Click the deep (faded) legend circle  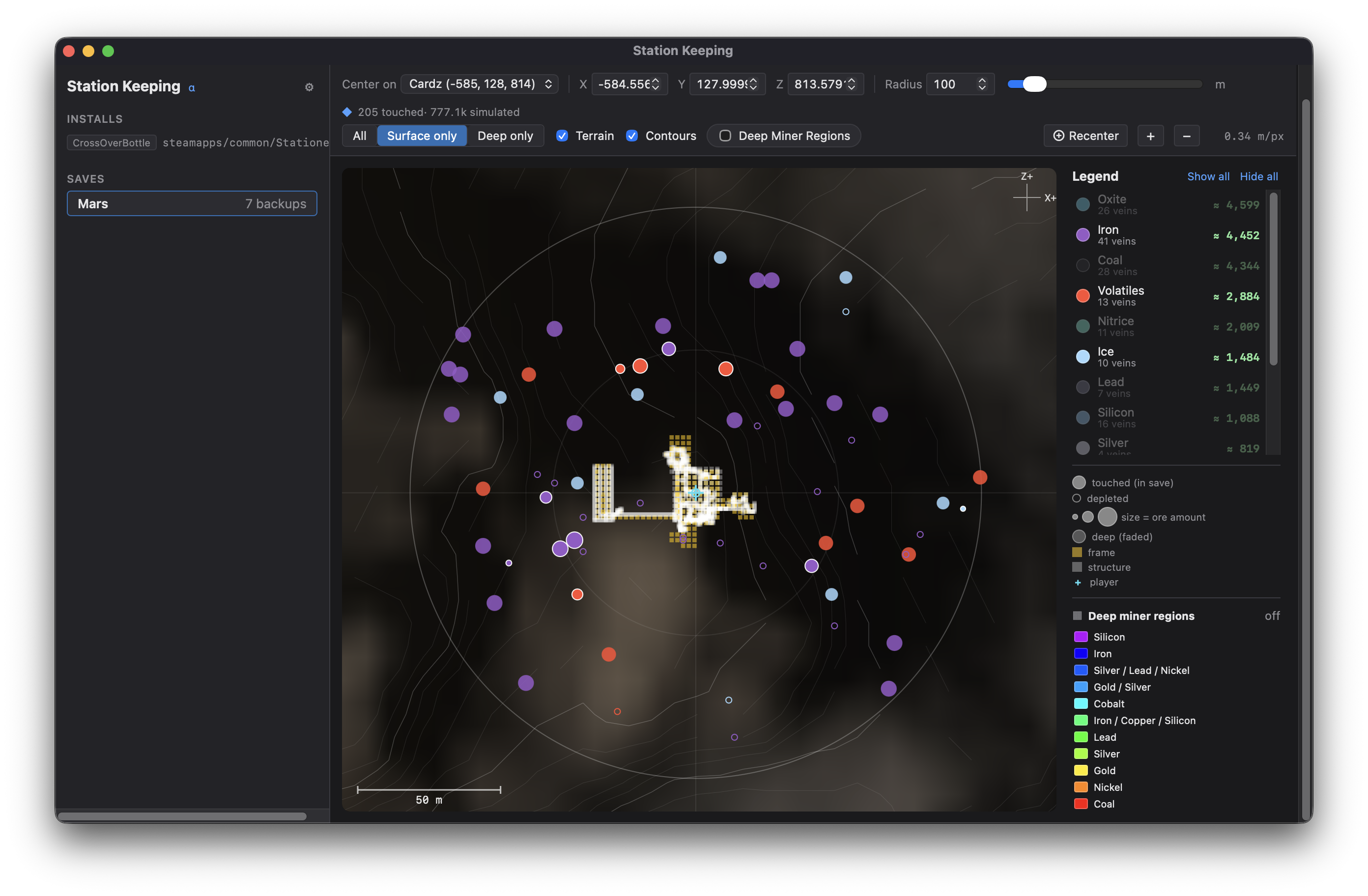1079,537
